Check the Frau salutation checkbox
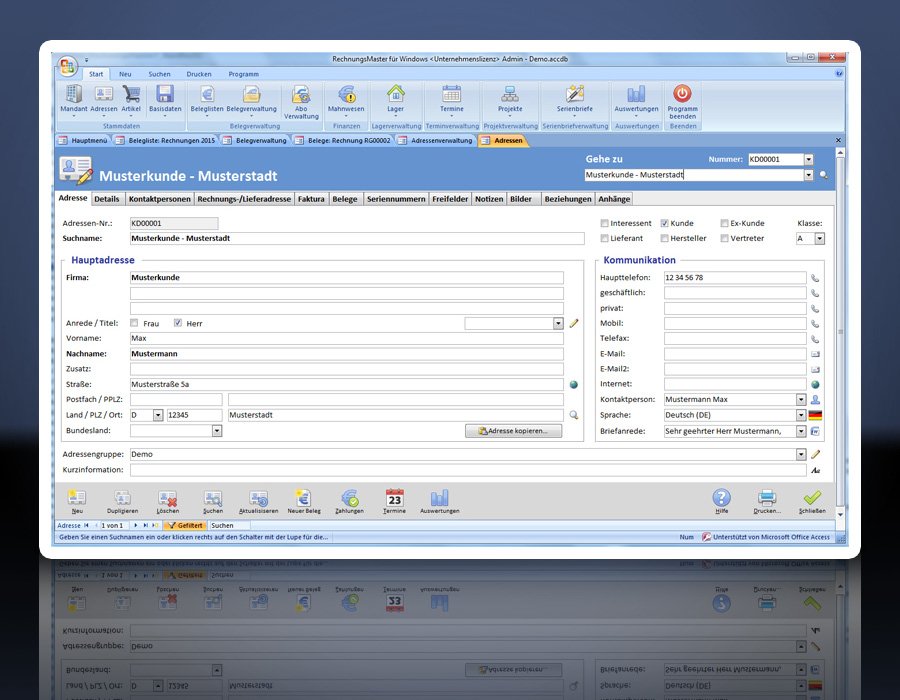This screenshot has height=700, width=900. click(135, 324)
